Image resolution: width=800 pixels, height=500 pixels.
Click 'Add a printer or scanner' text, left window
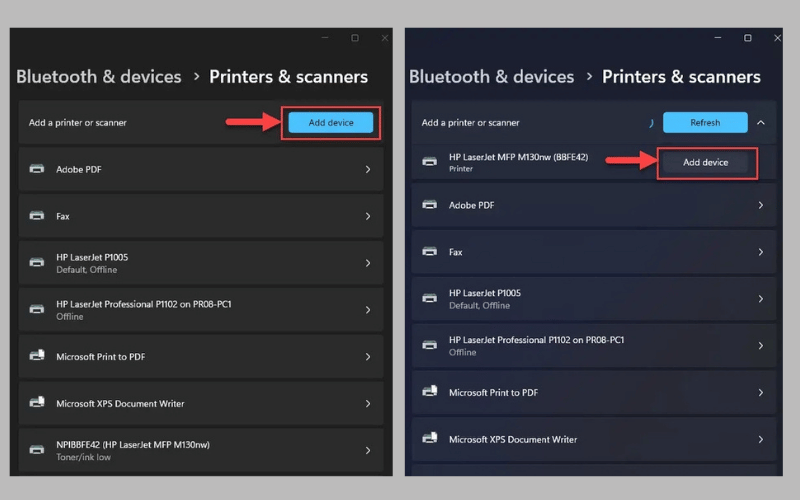78,122
